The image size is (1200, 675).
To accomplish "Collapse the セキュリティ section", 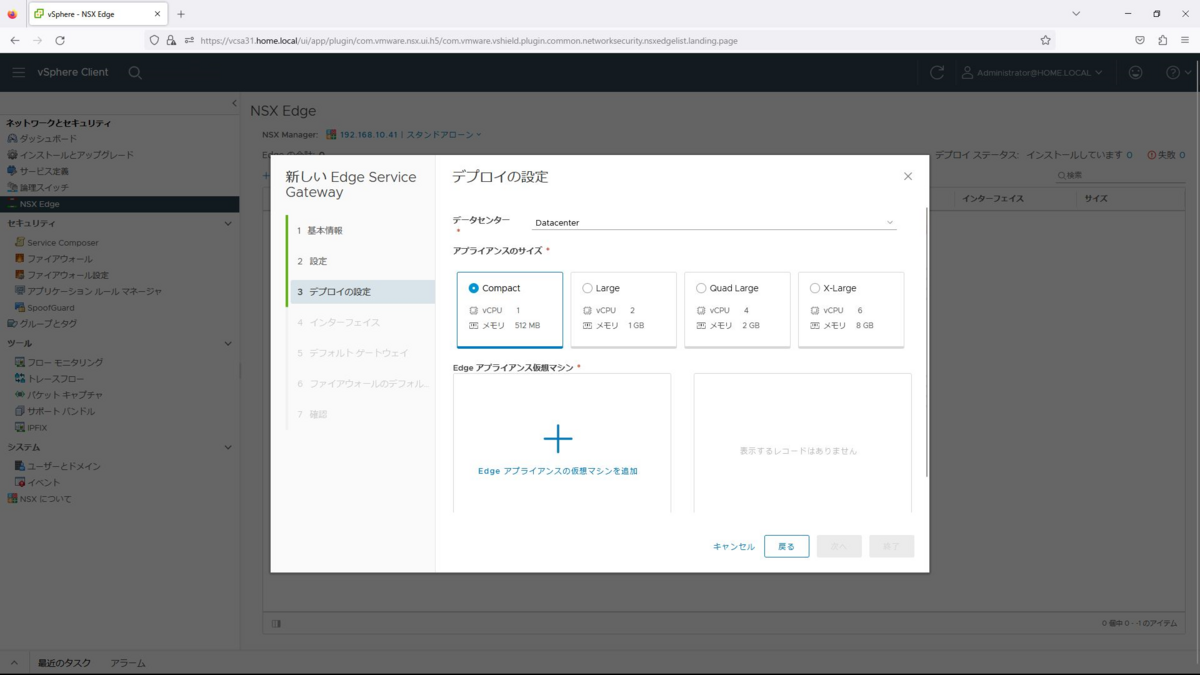I will [x=228, y=224].
